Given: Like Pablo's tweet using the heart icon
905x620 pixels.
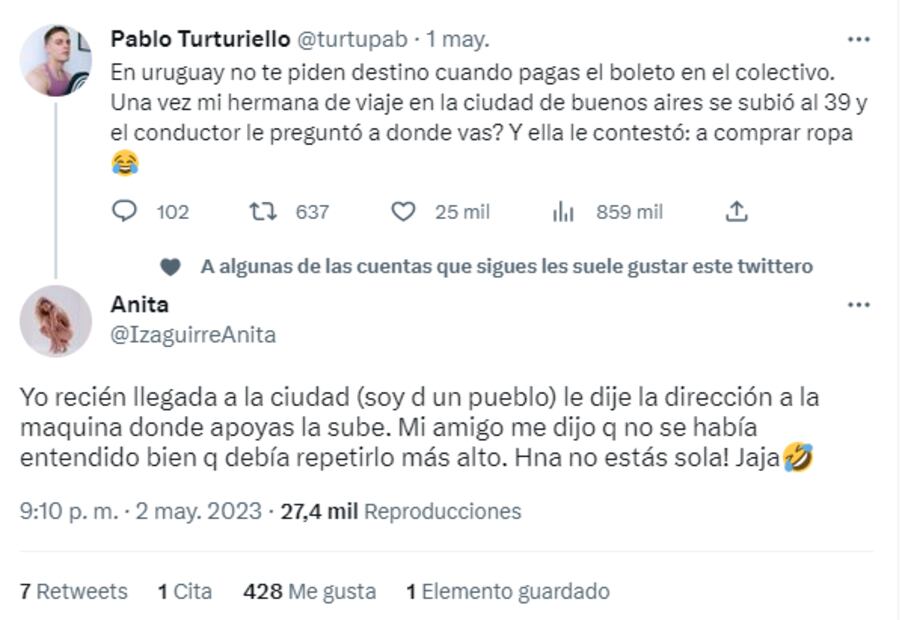Looking at the screenshot, I should point(403,211).
